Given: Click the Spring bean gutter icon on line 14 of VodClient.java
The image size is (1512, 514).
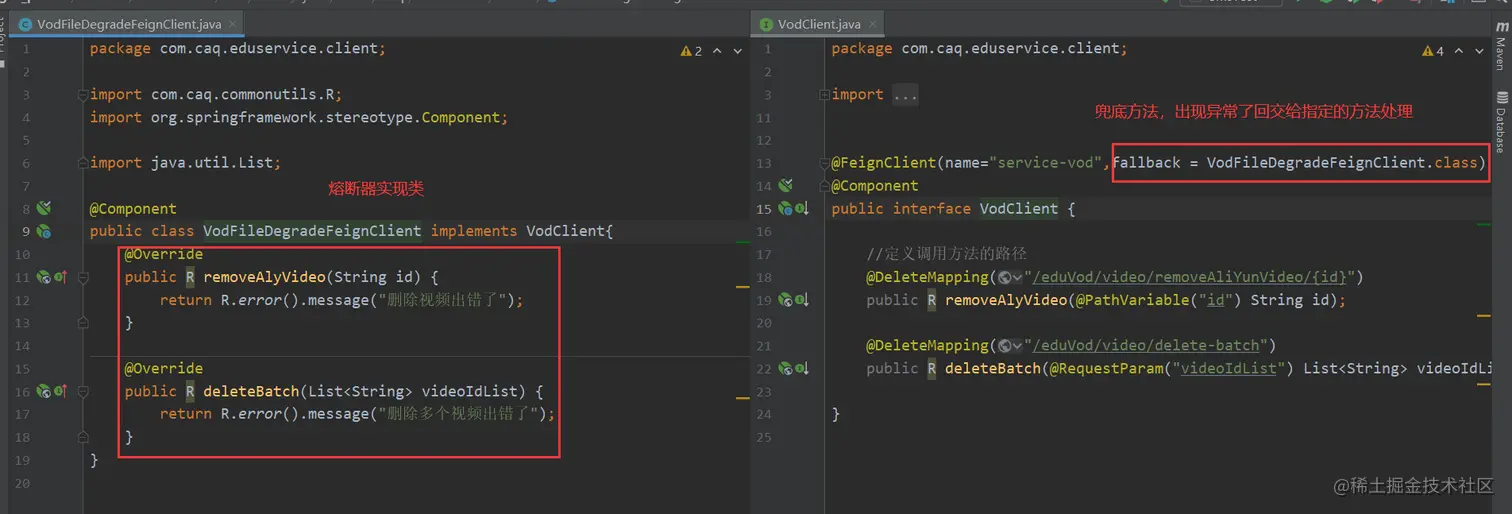Looking at the screenshot, I should pyautogui.click(x=786, y=185).
